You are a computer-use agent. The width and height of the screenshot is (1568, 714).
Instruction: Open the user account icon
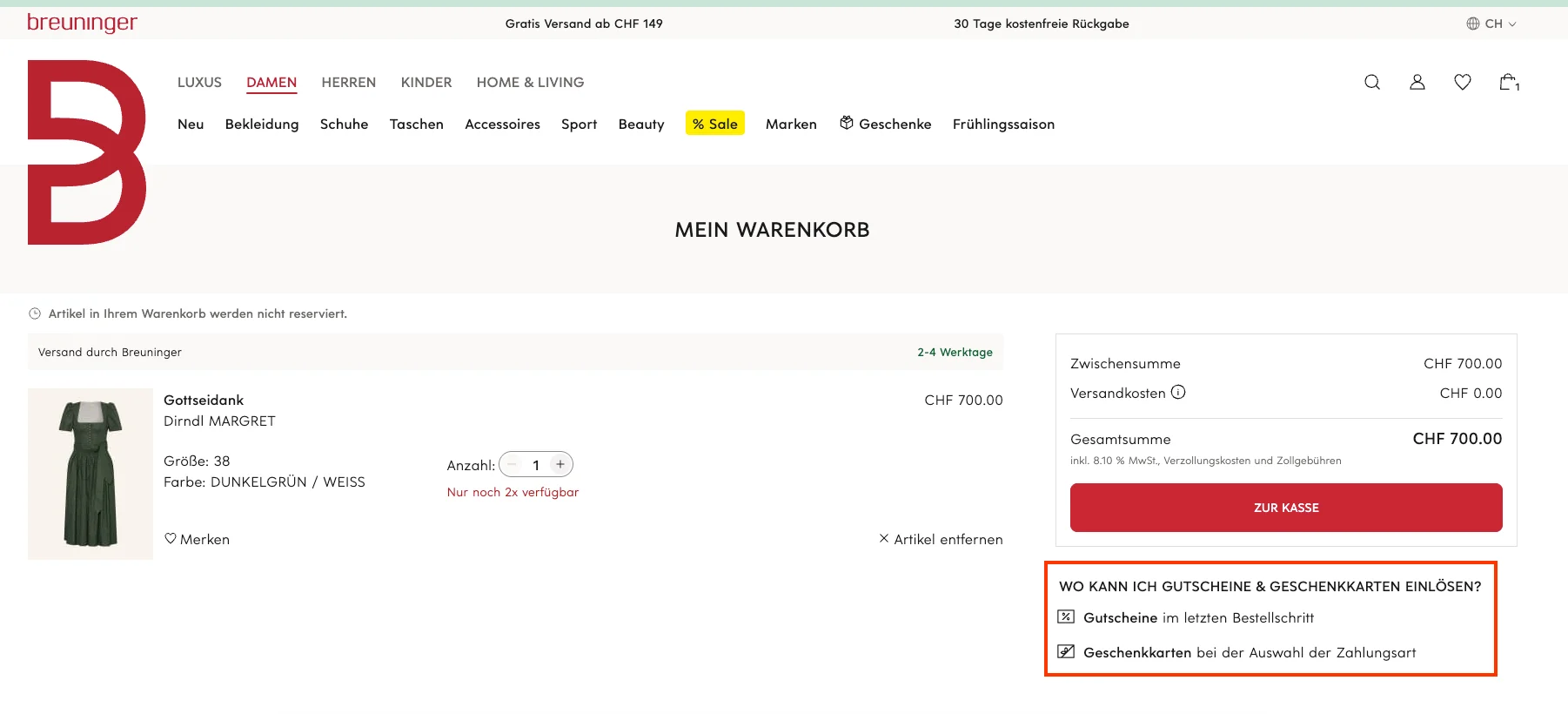pos(1417,82)
